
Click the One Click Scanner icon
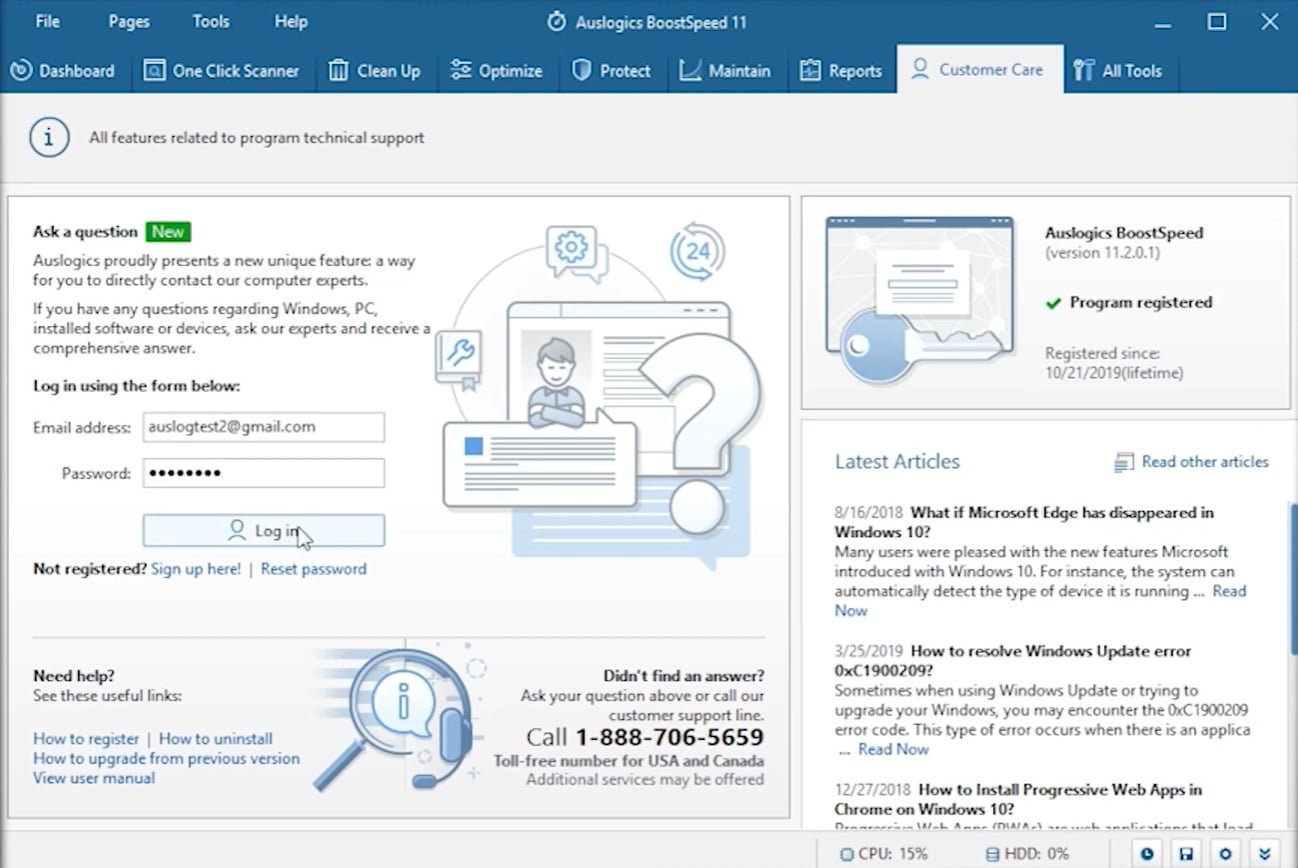[x=154, y=70]
